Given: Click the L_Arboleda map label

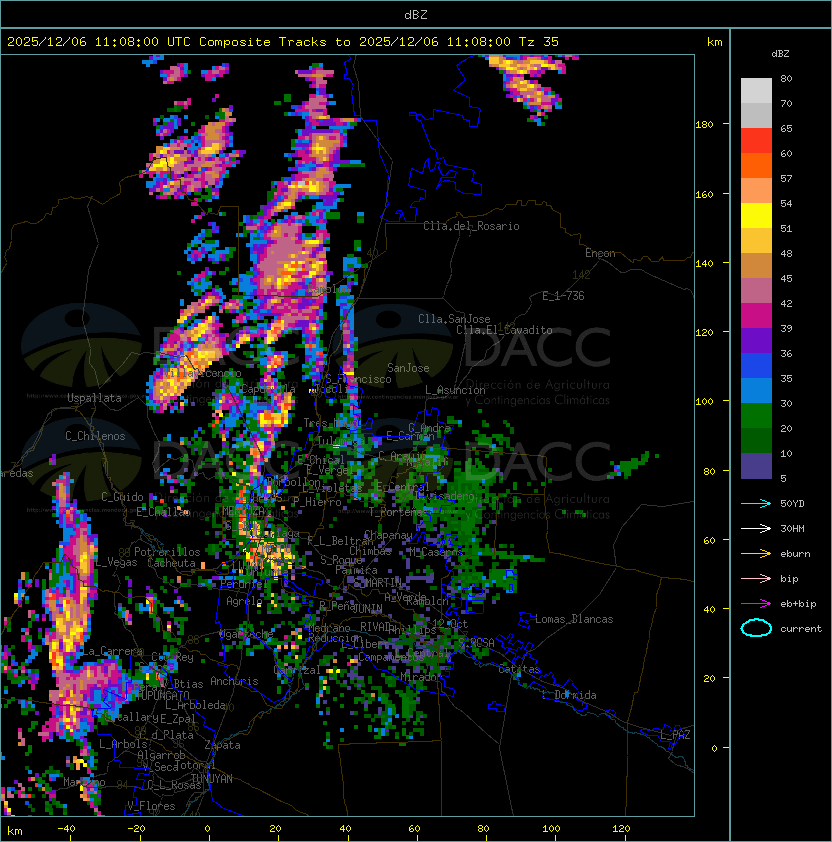Looking at the screenshot, I should coord(195,705).
